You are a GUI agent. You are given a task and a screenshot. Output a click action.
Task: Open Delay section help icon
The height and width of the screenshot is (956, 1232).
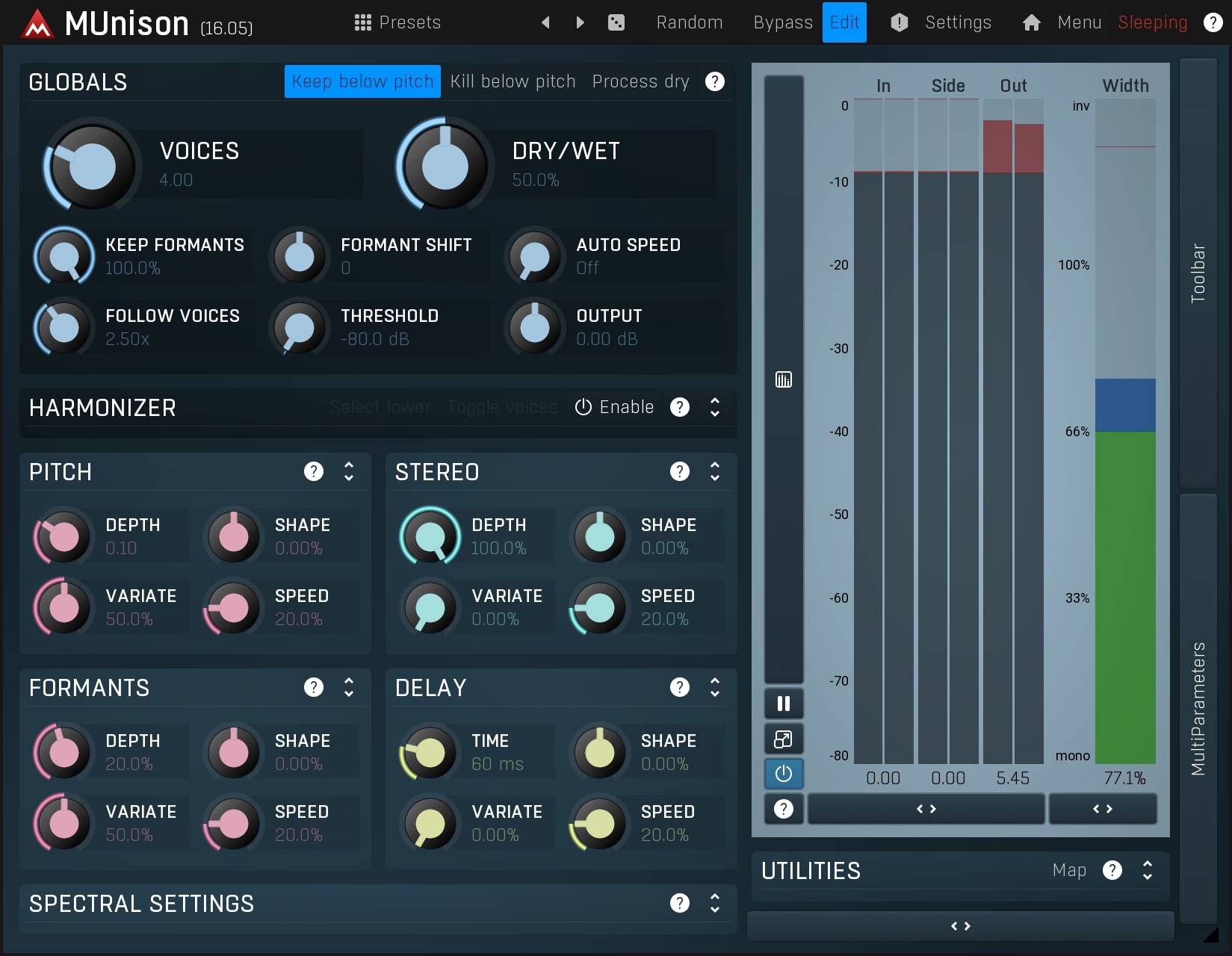680,687
